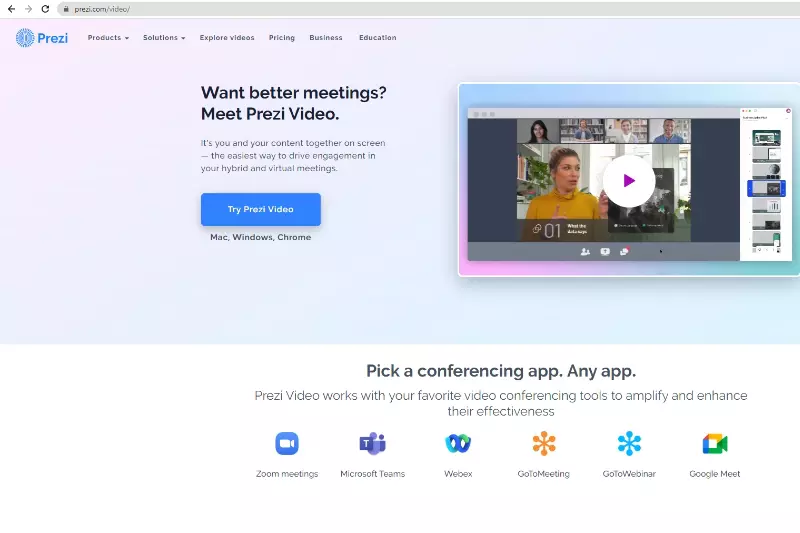
Task: Click the top slide thumbnail in demo sidebar
Action: (766, 138)
